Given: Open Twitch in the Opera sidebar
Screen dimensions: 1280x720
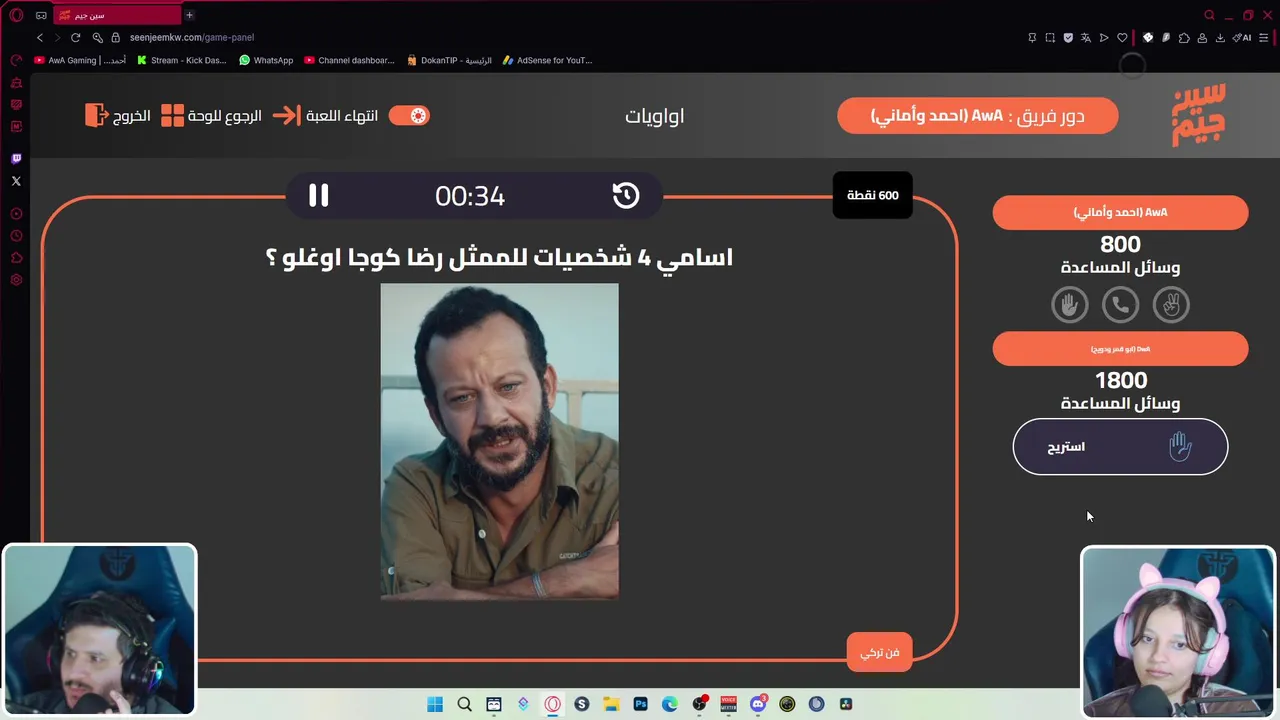Looking at the screenshot, I should point(16,159).
